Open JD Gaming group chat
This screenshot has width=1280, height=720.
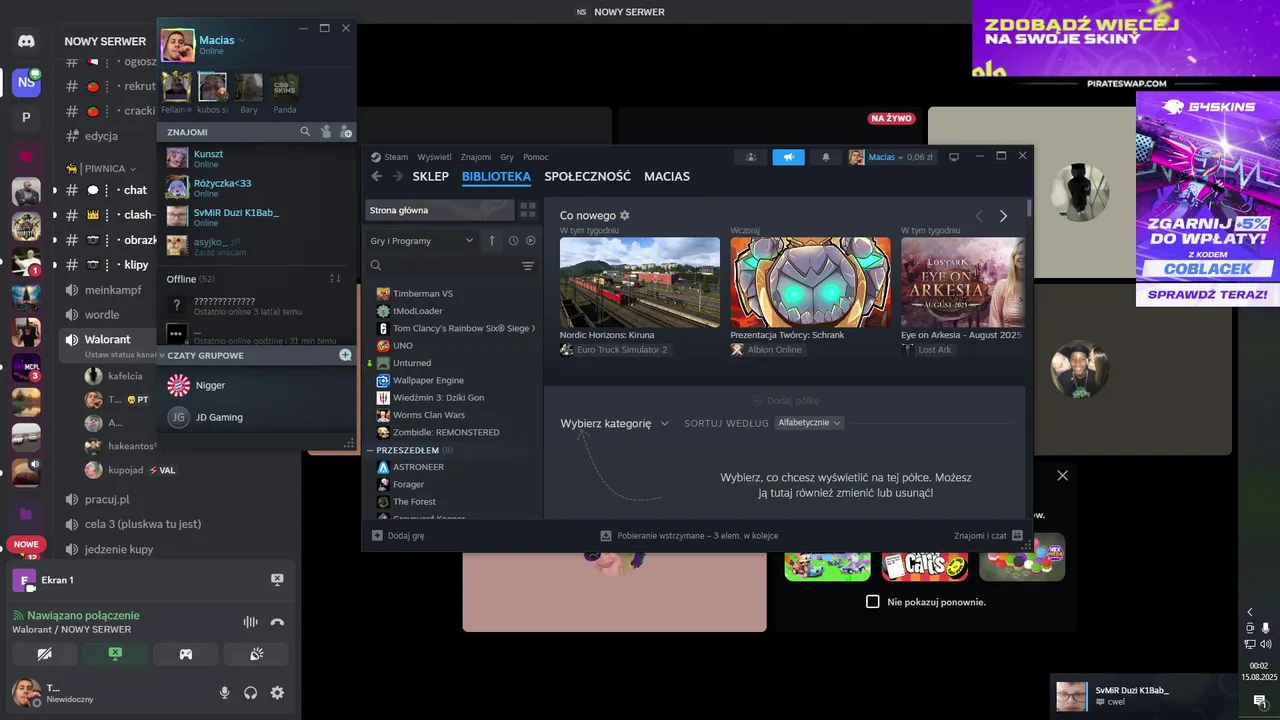256,417
